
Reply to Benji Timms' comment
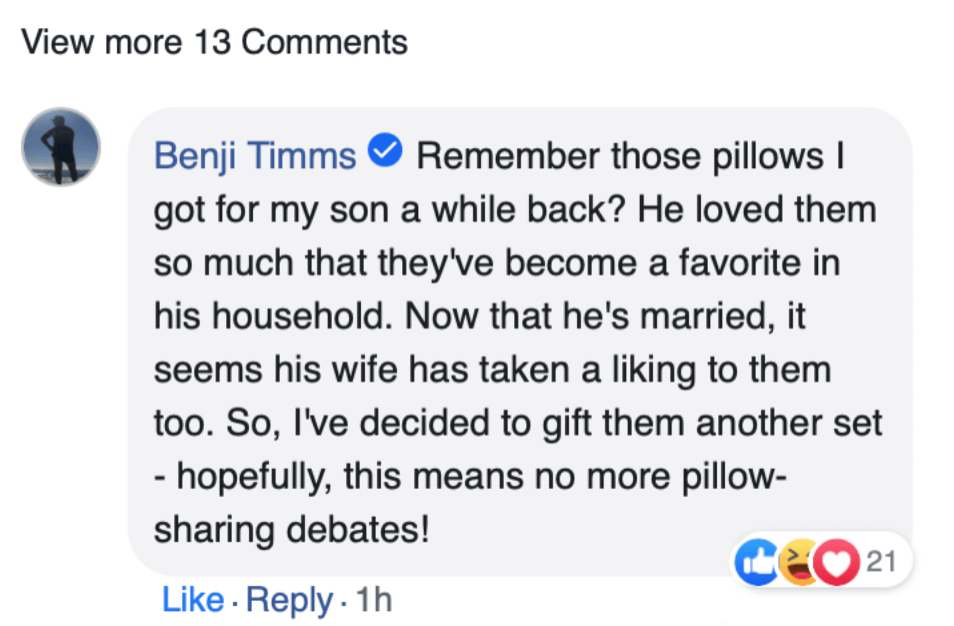click(289, 600)
